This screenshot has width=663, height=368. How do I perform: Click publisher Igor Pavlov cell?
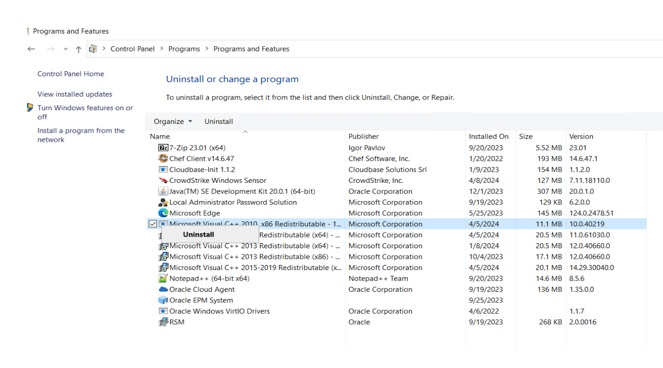(367, 148)
